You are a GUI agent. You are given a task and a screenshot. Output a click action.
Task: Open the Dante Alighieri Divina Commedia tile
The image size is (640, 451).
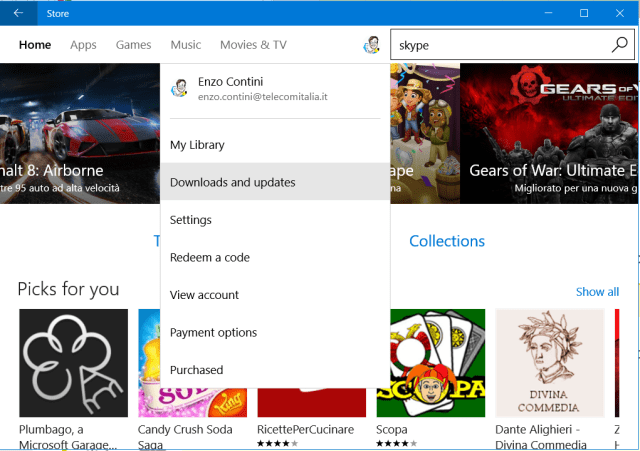pyautogui.click(x=549, y=363)
